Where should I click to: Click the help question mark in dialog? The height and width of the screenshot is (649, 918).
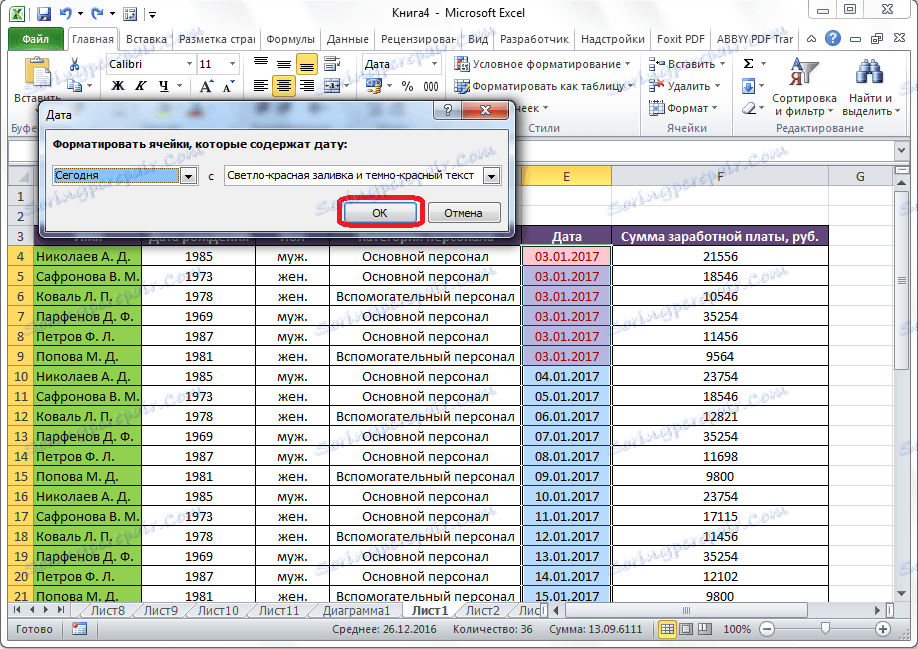449,110
